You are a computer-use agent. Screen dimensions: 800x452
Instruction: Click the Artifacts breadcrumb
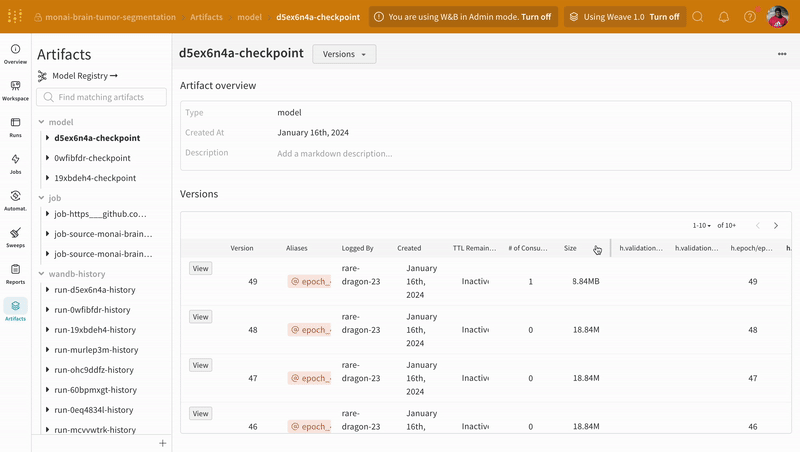pos(206,17)
